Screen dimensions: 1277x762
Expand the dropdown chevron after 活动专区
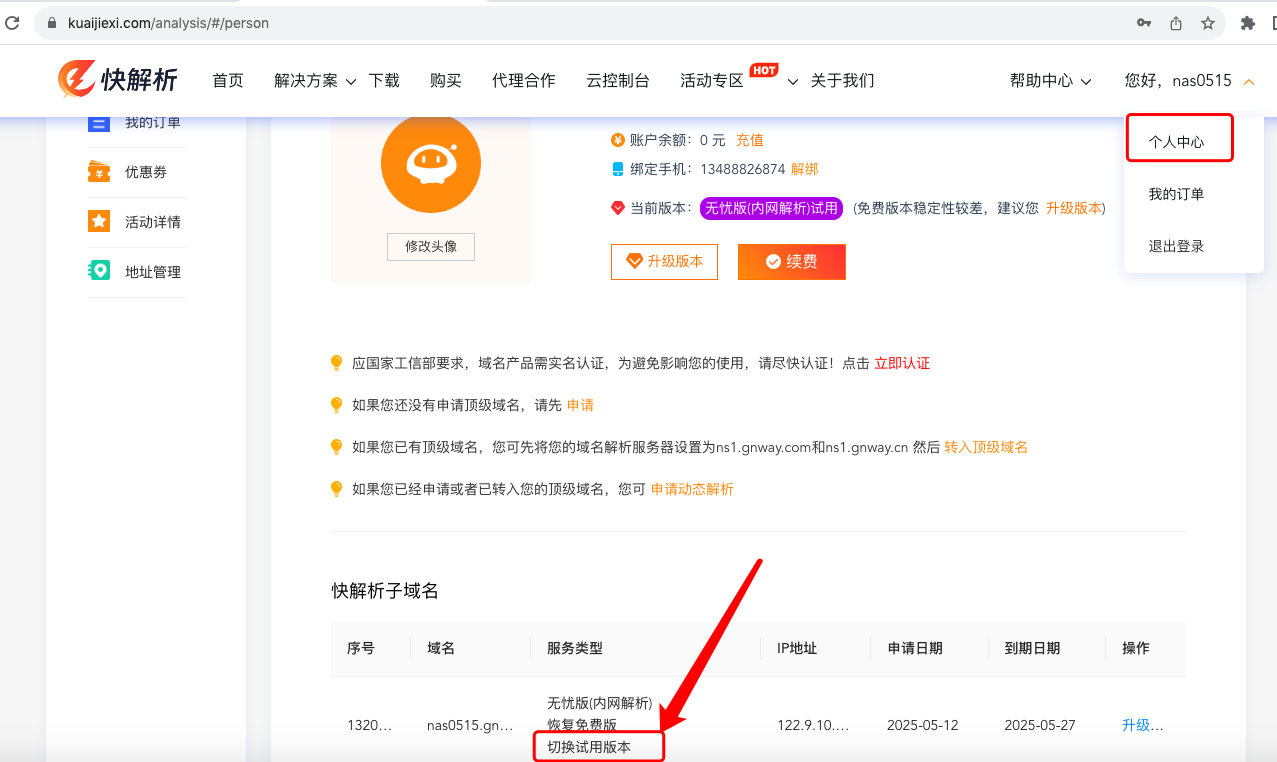point(793,82)
